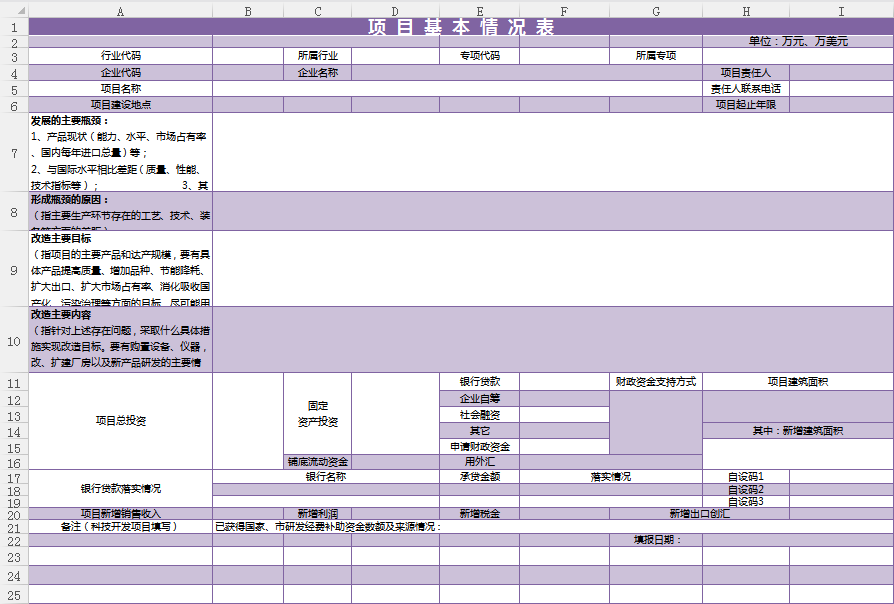Click the empty cell right of 行业代码
This screenshot has height=604, width=894.
248,56
